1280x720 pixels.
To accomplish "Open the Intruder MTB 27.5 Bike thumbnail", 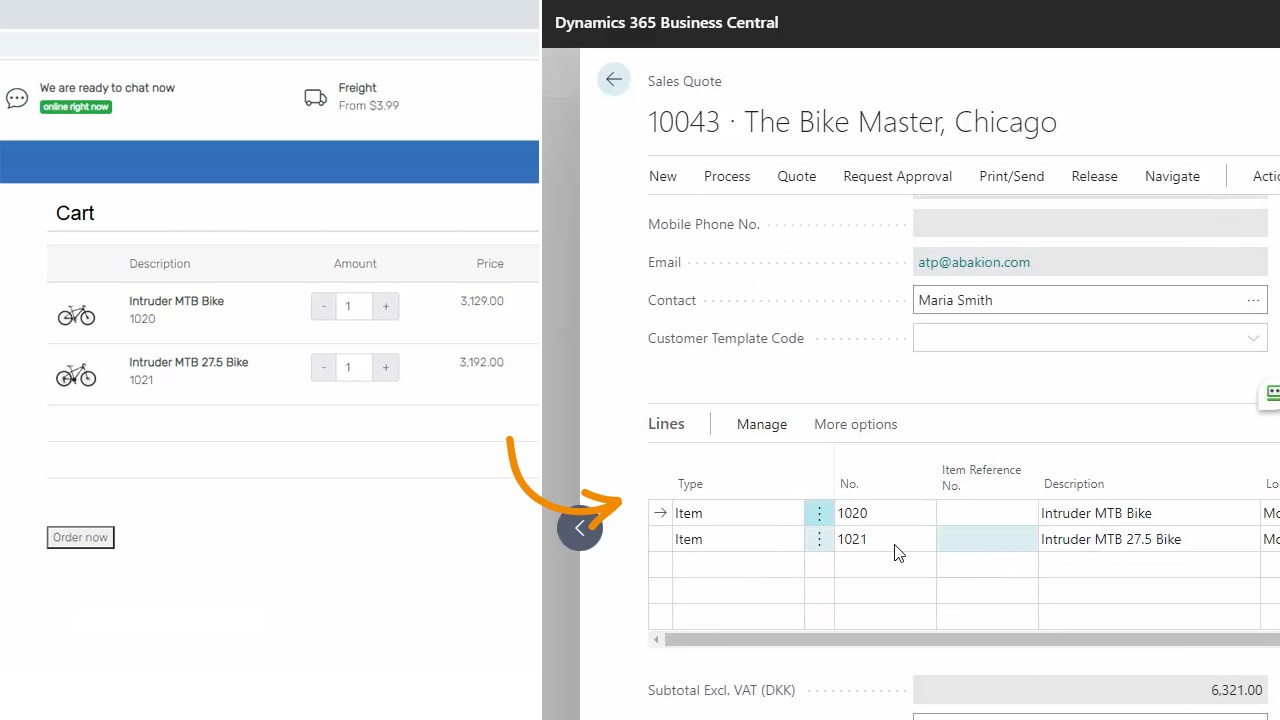I will click(76, 375).
